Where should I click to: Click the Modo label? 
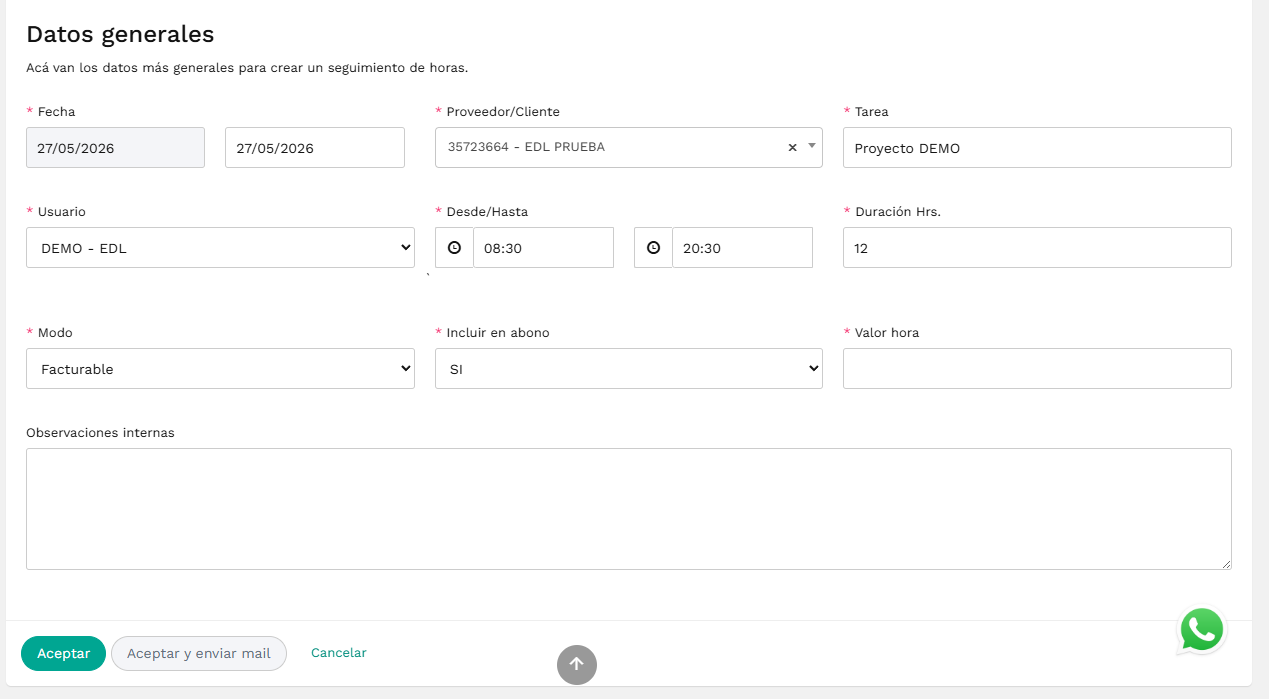pos(55,333)
